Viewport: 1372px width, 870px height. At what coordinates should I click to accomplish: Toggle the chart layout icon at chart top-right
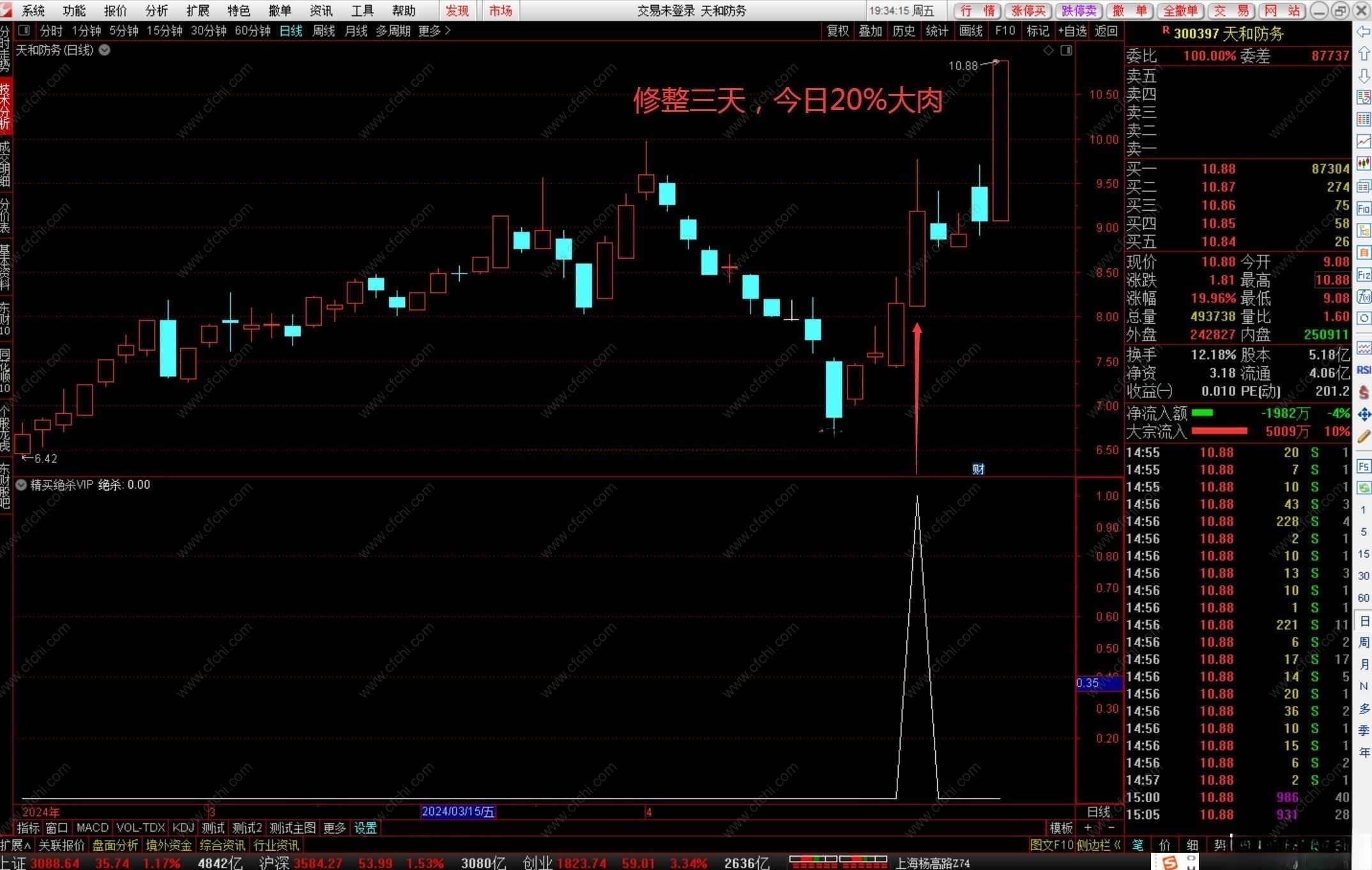click(1066, 50)
